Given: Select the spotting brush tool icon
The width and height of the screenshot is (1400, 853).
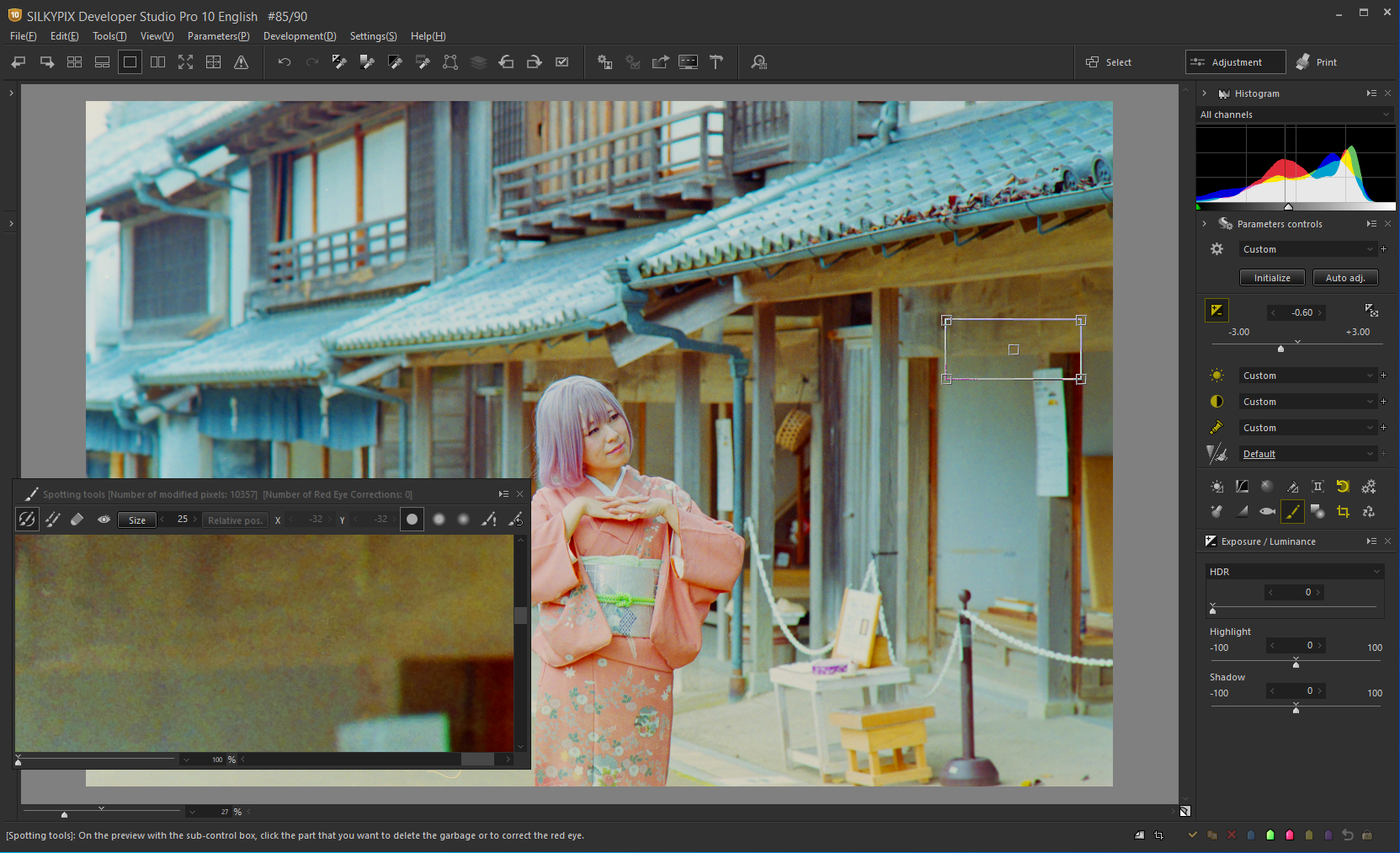Looking at the screenshot, I should pos(1292,511).
